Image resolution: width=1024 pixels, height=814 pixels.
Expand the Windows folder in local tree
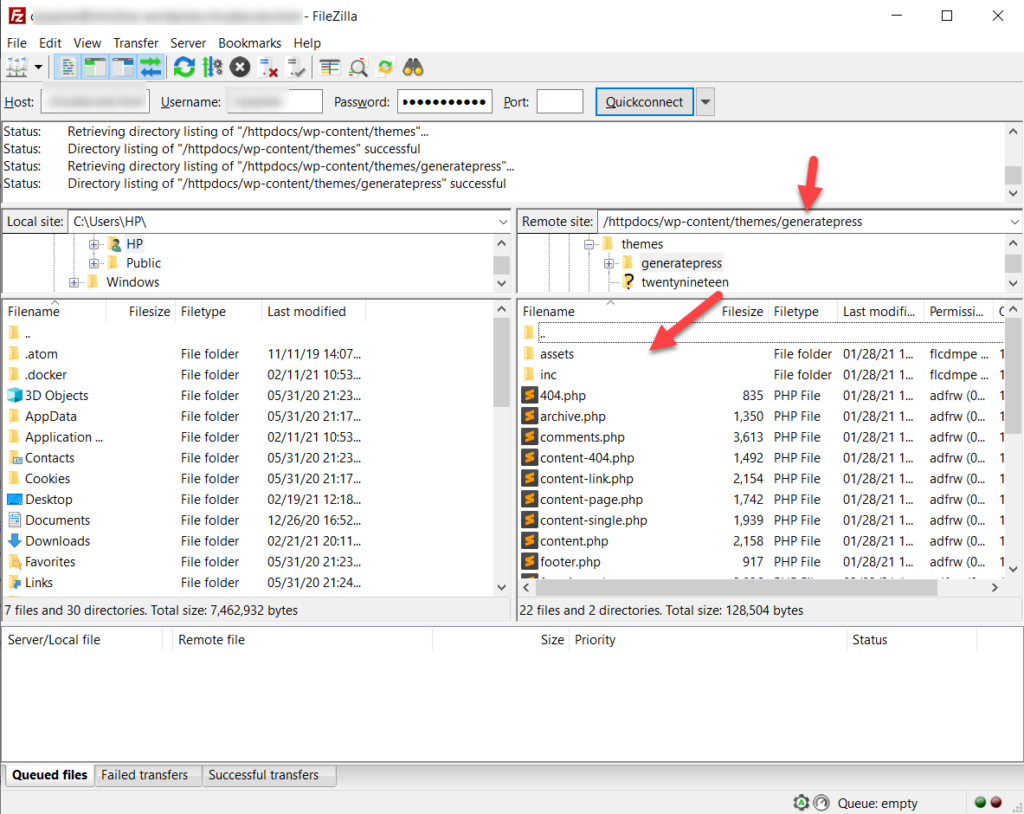tap(74, 283)
